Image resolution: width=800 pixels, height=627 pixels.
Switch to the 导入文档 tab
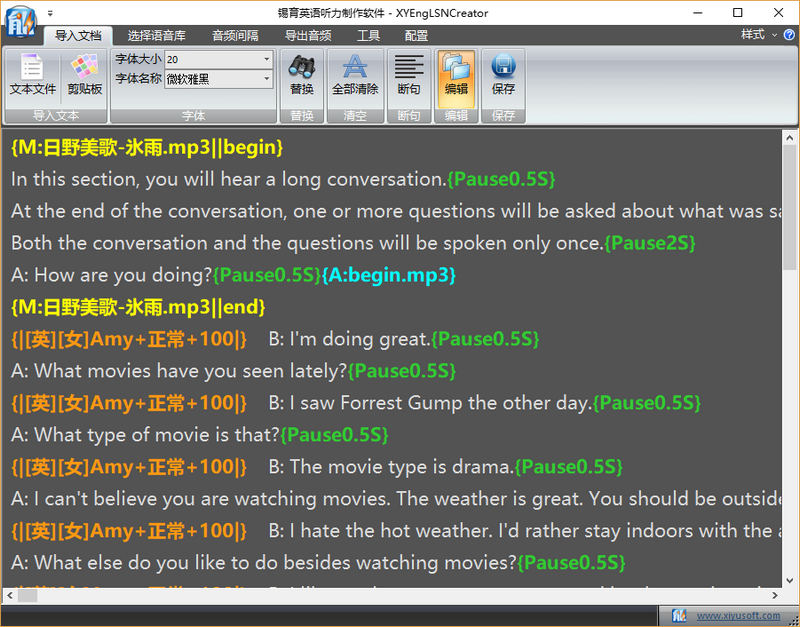coord(78,36)
